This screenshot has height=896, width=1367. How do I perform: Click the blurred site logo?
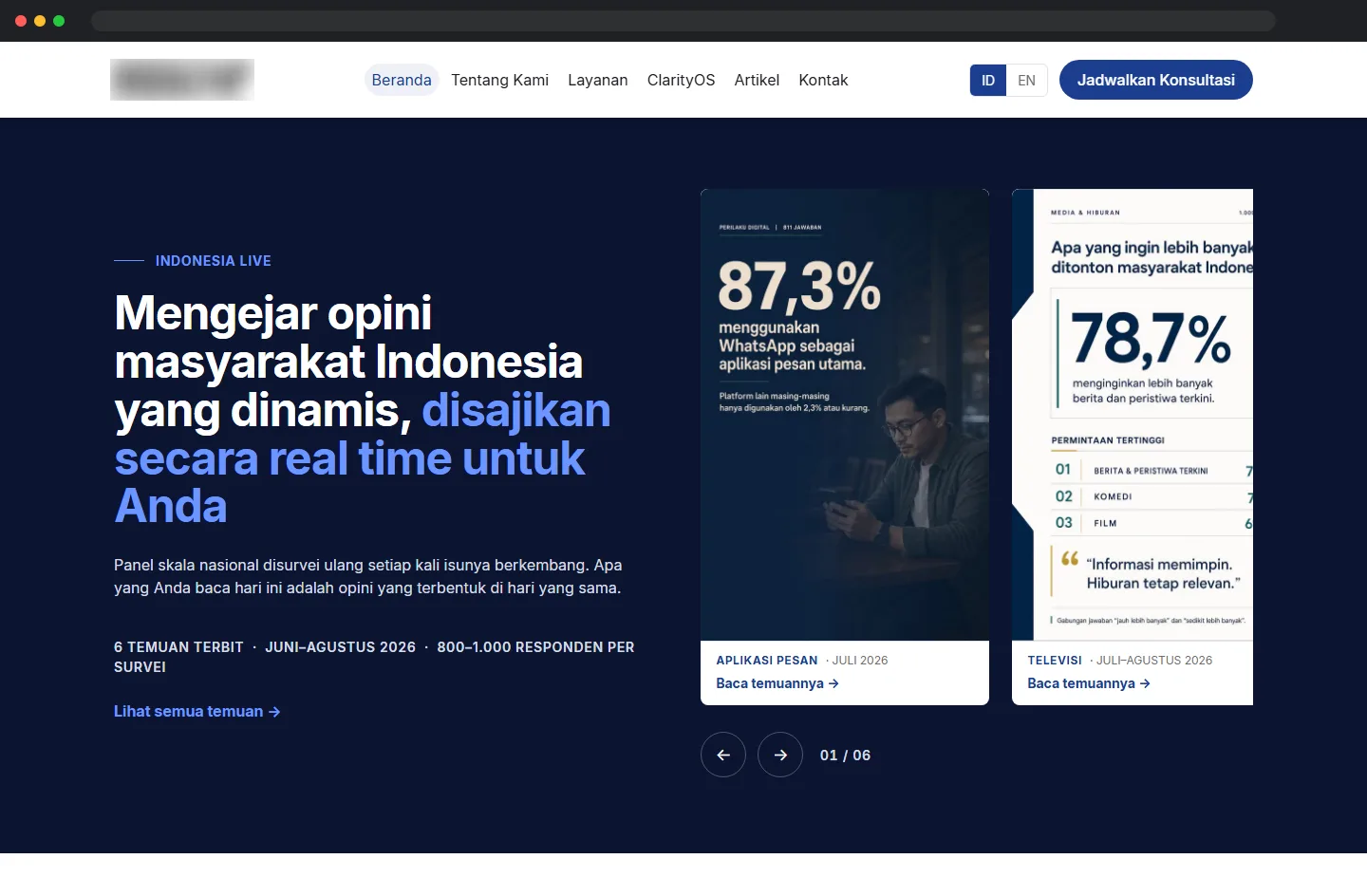pos(182,80)
